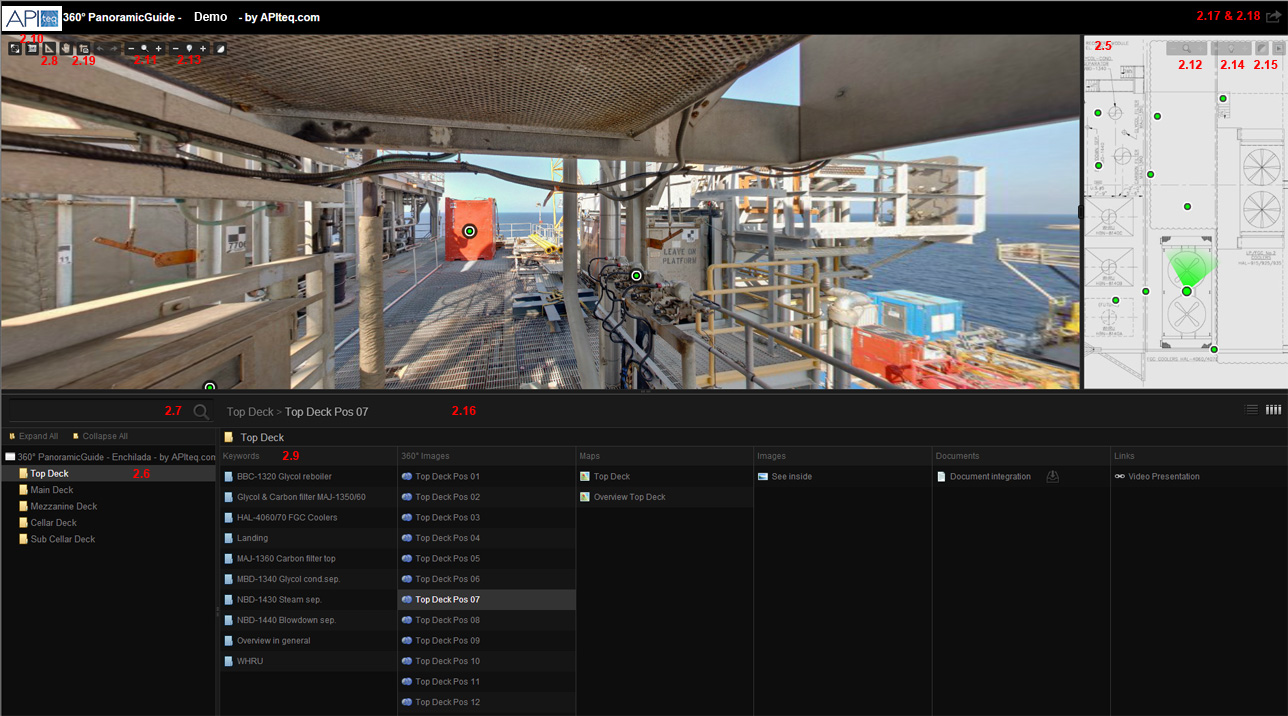This screenshot has width=1288, height=716.
Task: Select the pan hand tool
Action: click(65, 47)
